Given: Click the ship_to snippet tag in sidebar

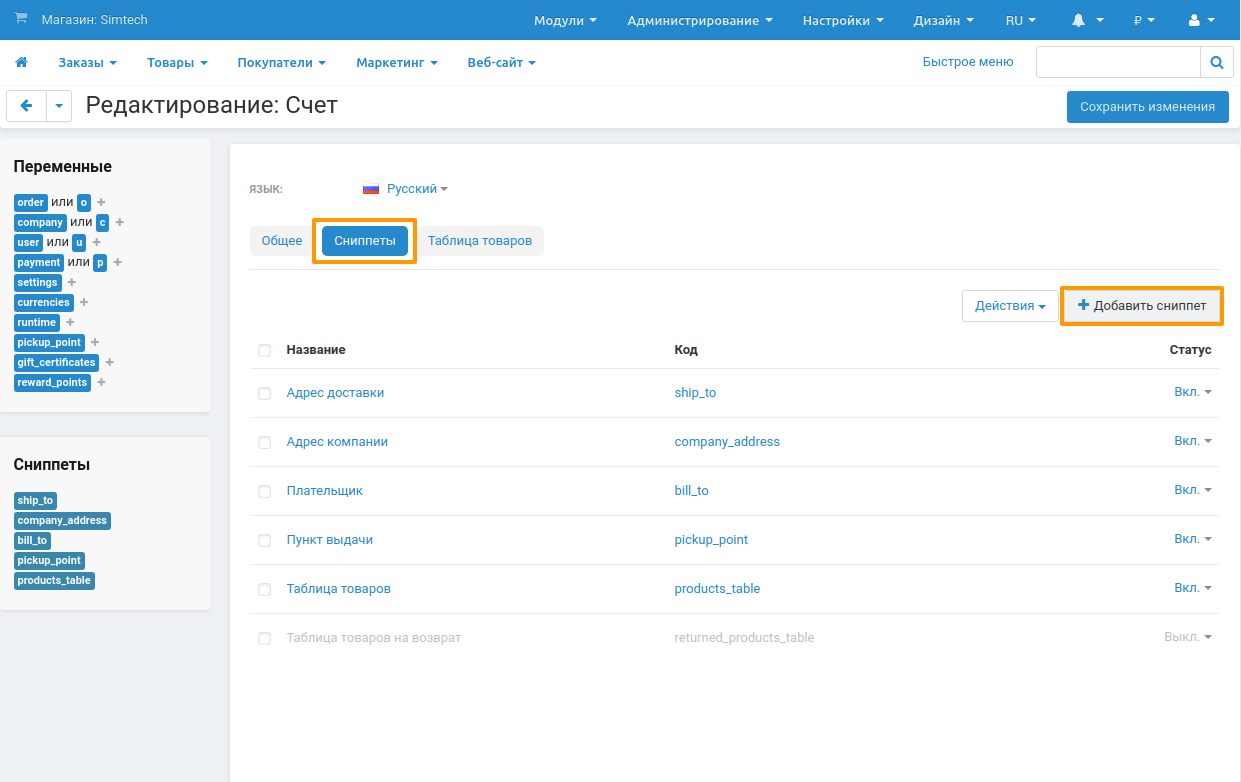Looking at the screenshot, I should [35, 500].
